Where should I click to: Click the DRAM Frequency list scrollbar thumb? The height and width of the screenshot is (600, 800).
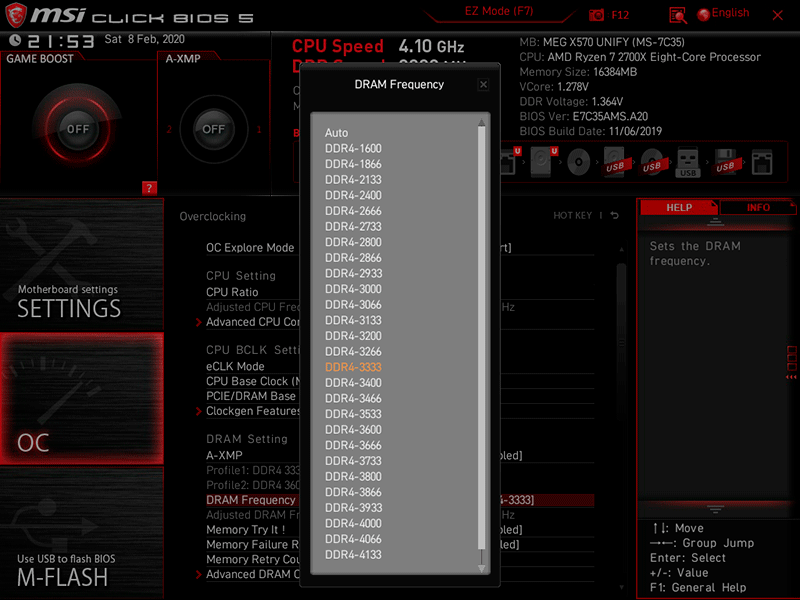[481, 337]
